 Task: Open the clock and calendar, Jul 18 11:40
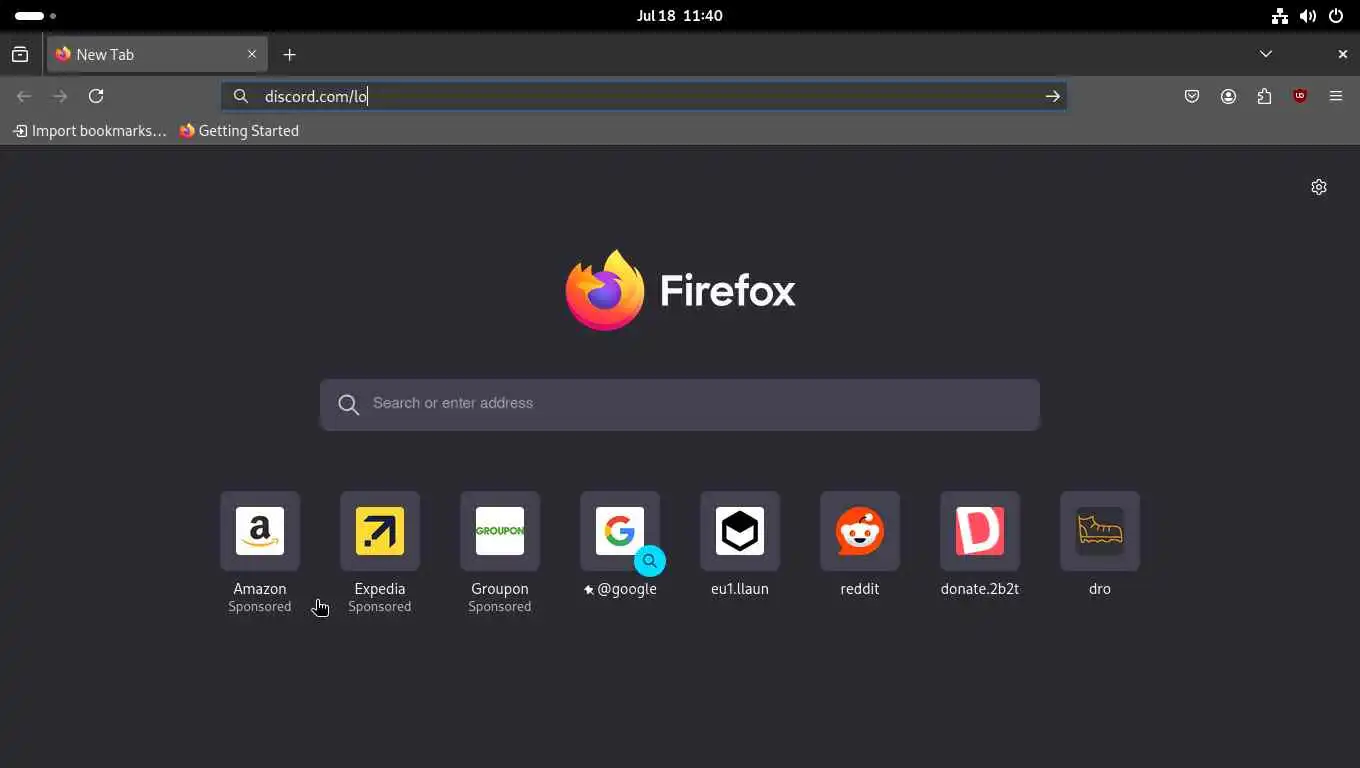pyautogui.click(x=680, y=16)
